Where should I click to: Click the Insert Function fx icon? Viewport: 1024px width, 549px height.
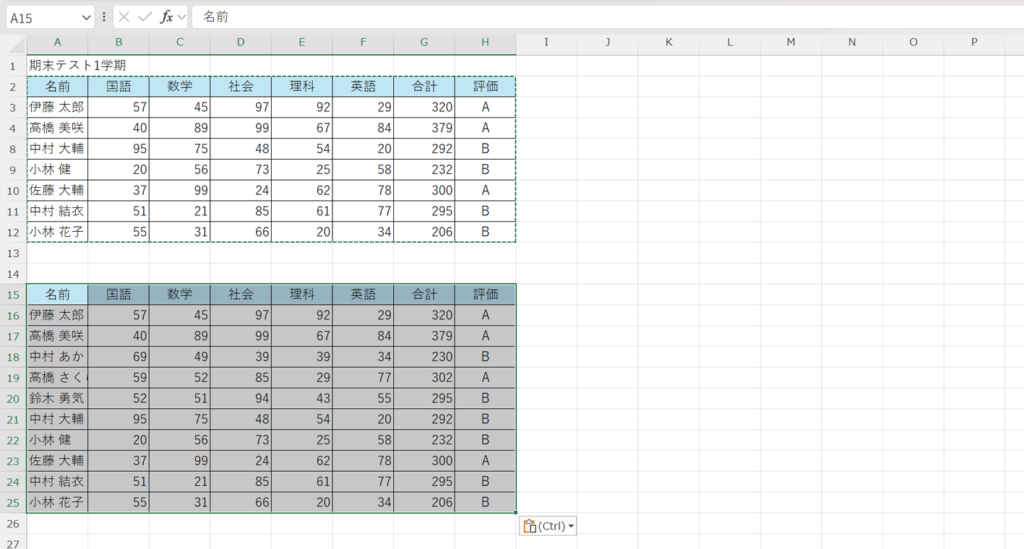[x=166, y=17]
